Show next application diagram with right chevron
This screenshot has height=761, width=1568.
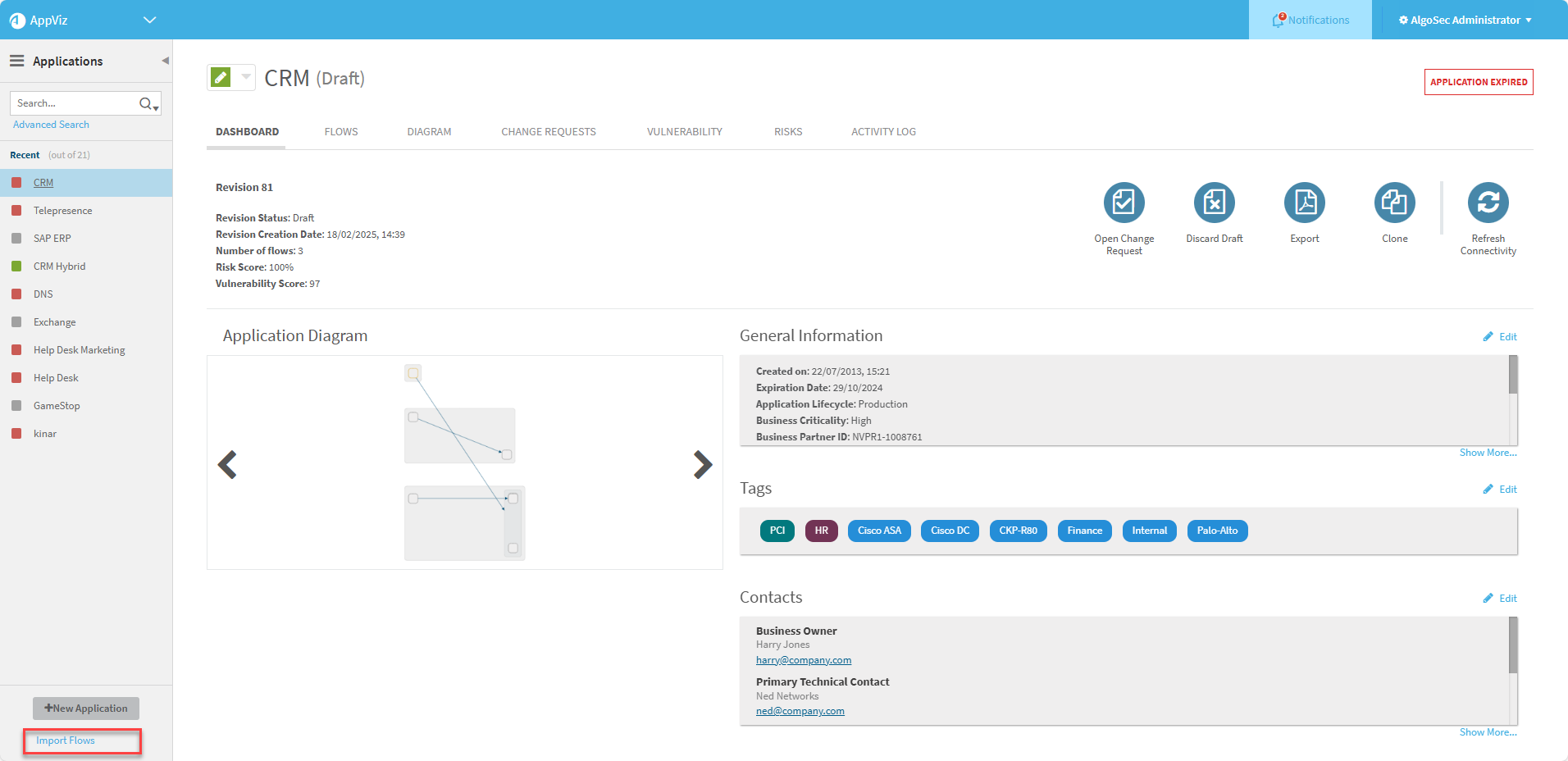pyautogui.click(x=702, y=464)
